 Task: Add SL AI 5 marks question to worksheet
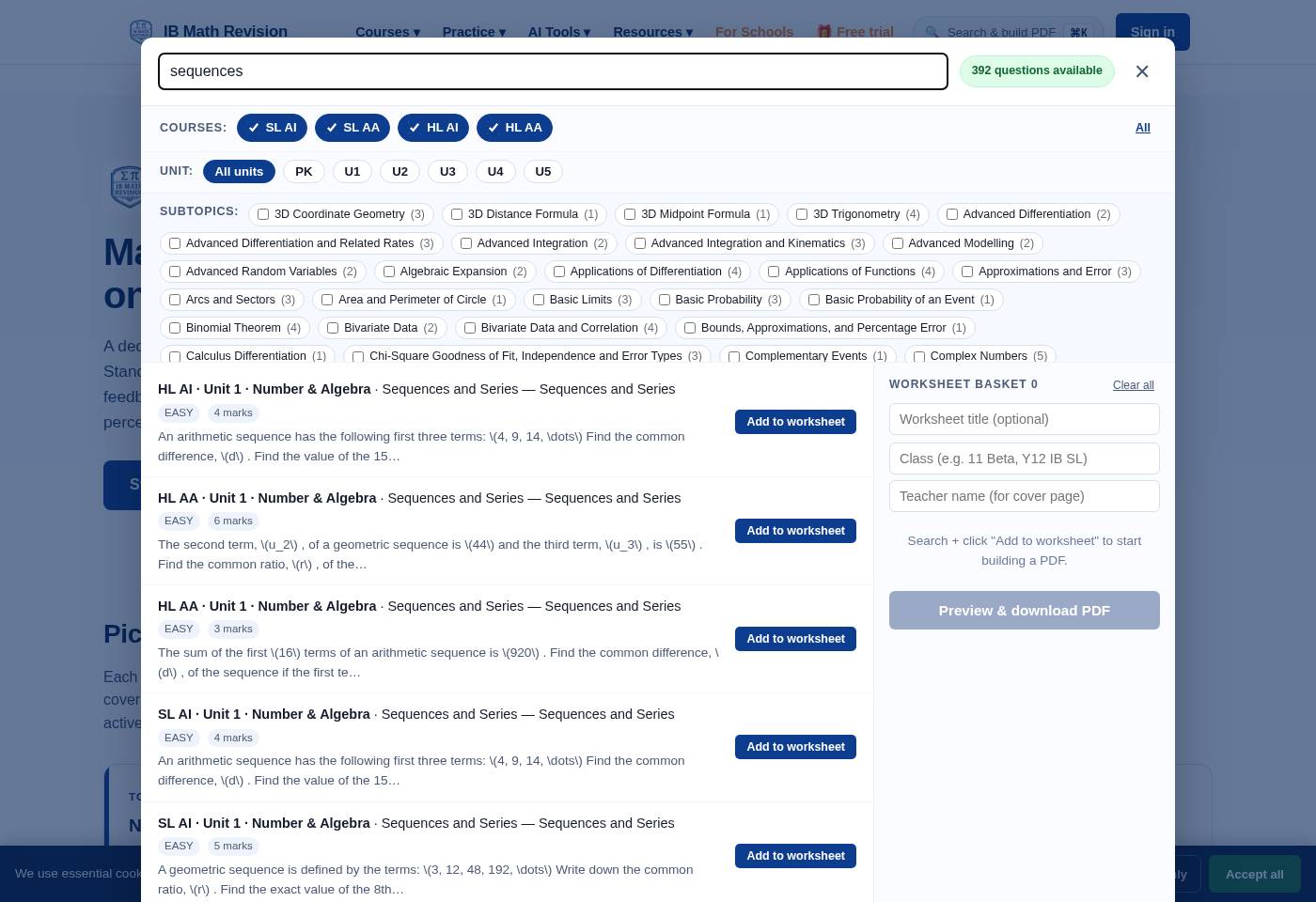(x=795, y=856)
